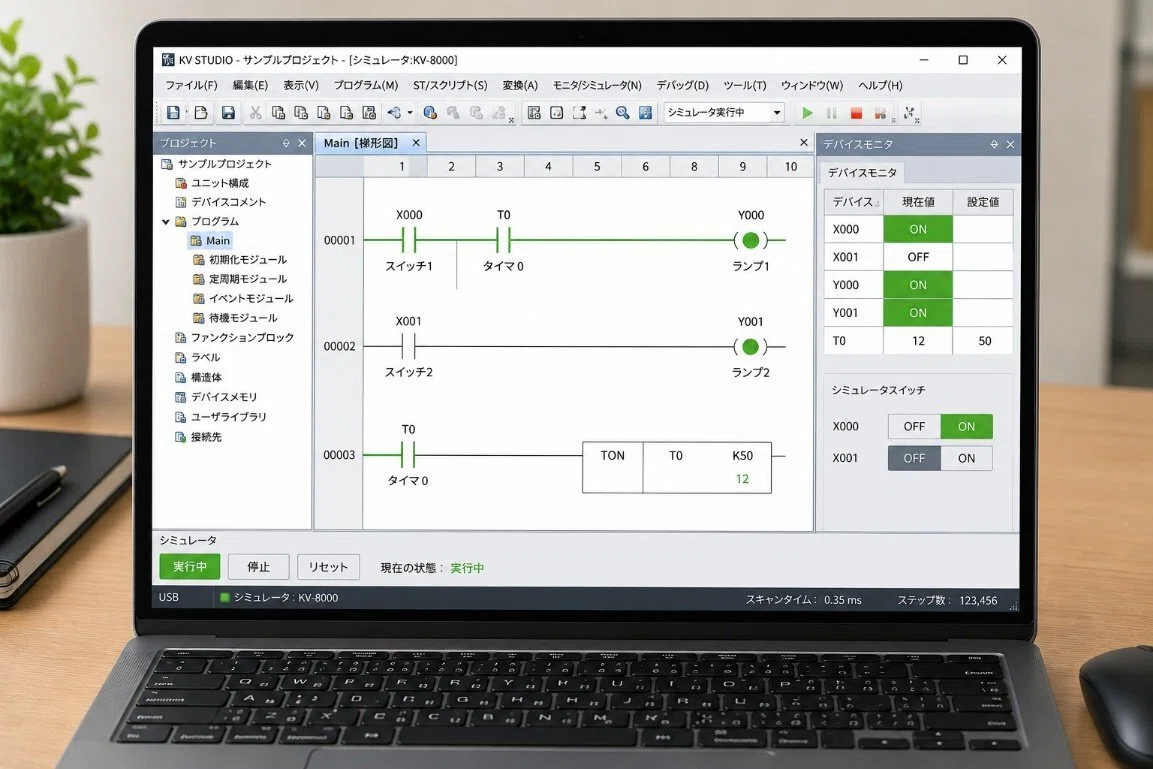Switch X001 simulator switch to ON
Screen dimensions: 1153x769
(x=966, y=458)
